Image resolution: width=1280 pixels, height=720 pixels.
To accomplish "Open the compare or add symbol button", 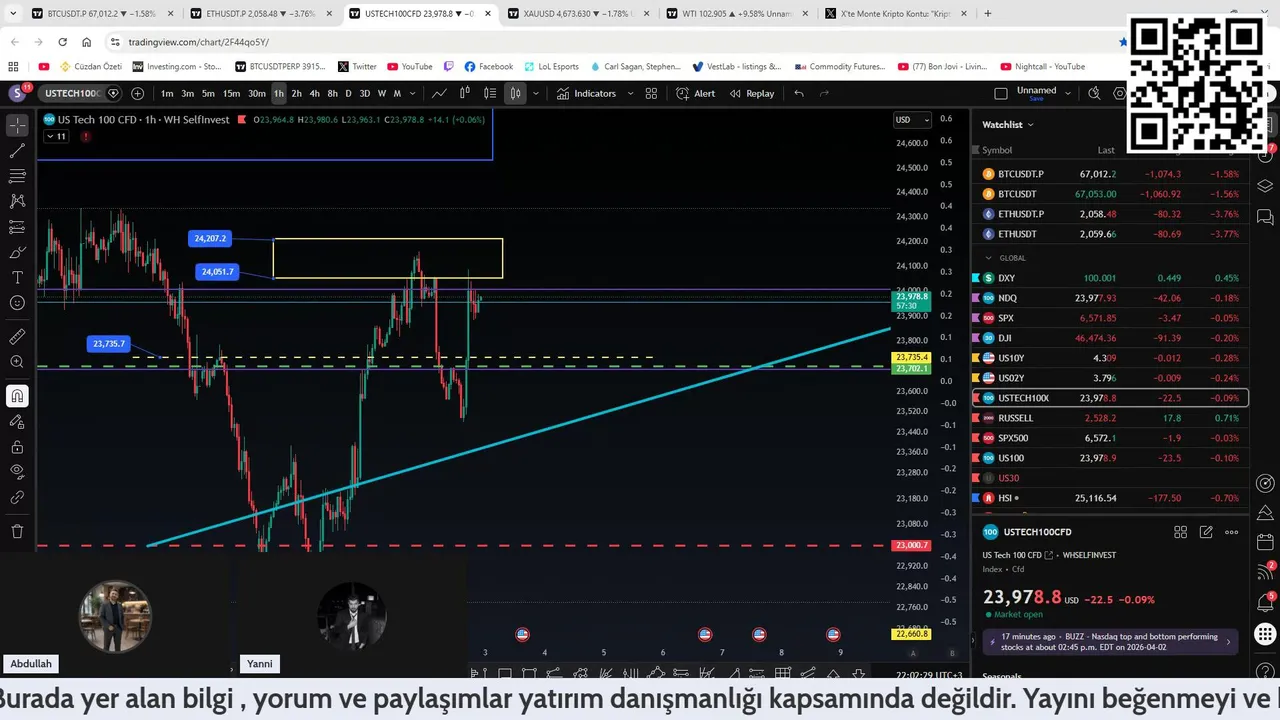I will click(x=137, y=93).
